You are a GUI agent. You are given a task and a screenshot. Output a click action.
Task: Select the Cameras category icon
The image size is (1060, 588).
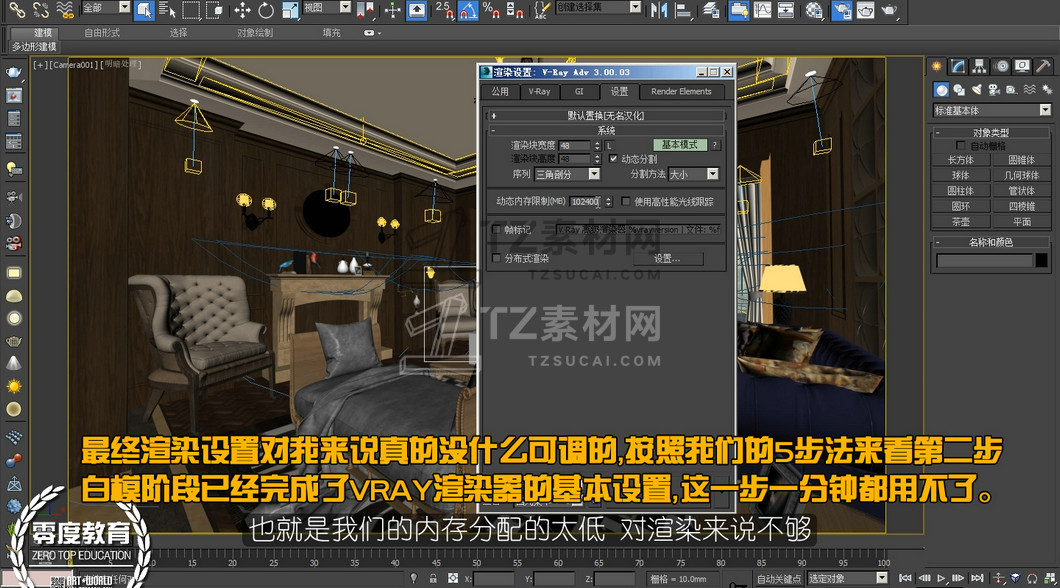994,90
